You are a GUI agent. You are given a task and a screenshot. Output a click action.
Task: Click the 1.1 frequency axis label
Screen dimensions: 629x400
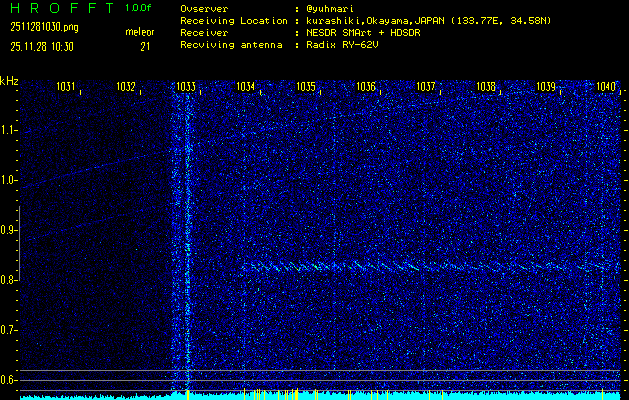8,130
